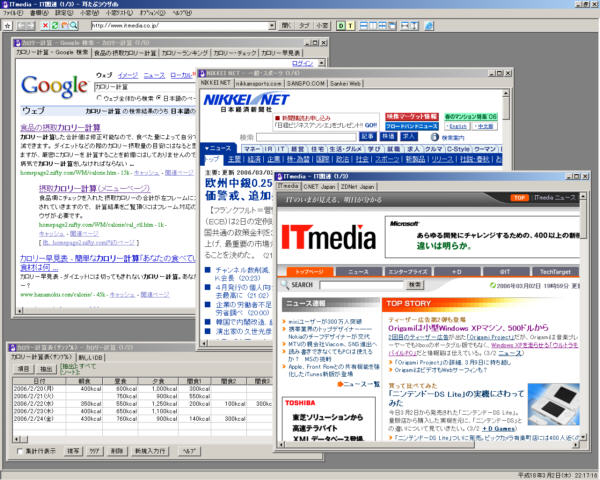This screenshot has height=480, width=600.
Task: Click the タブ button beside the address bar
Action: 304,26
